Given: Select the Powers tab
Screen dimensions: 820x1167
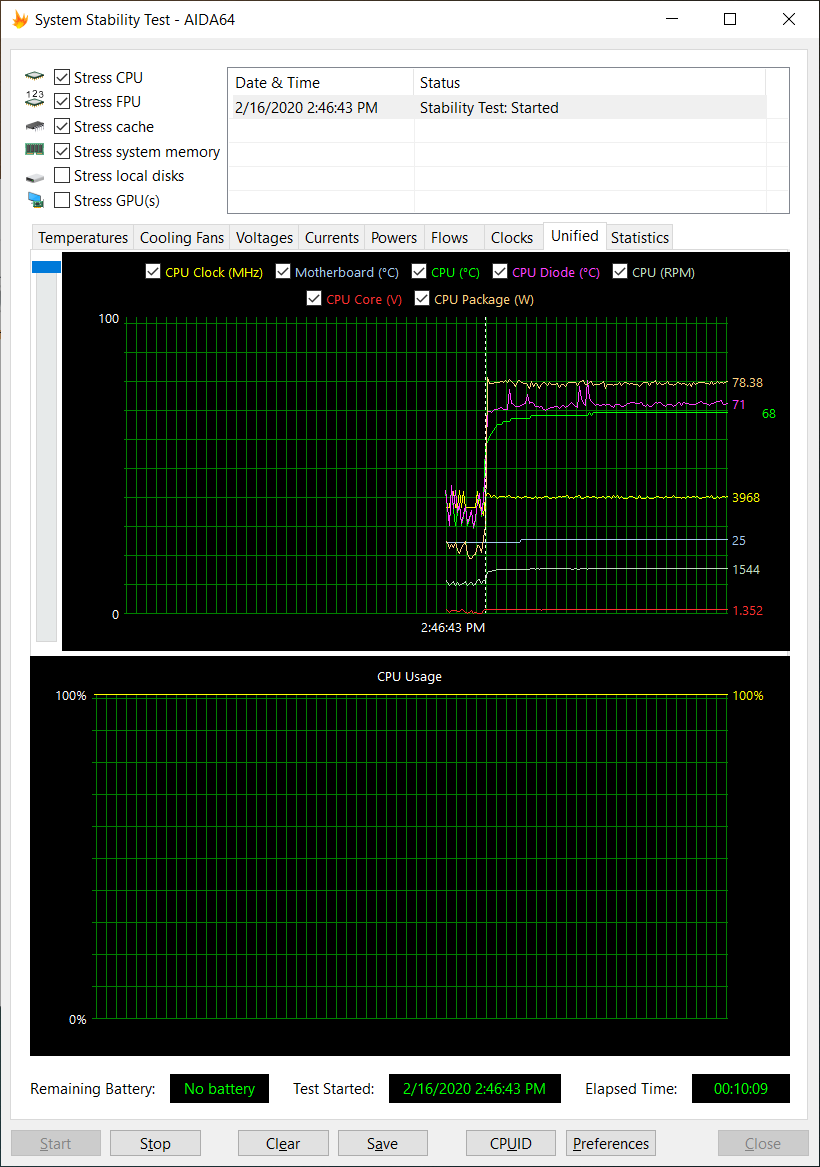Looking at the screenshot, I should (394, 237).
